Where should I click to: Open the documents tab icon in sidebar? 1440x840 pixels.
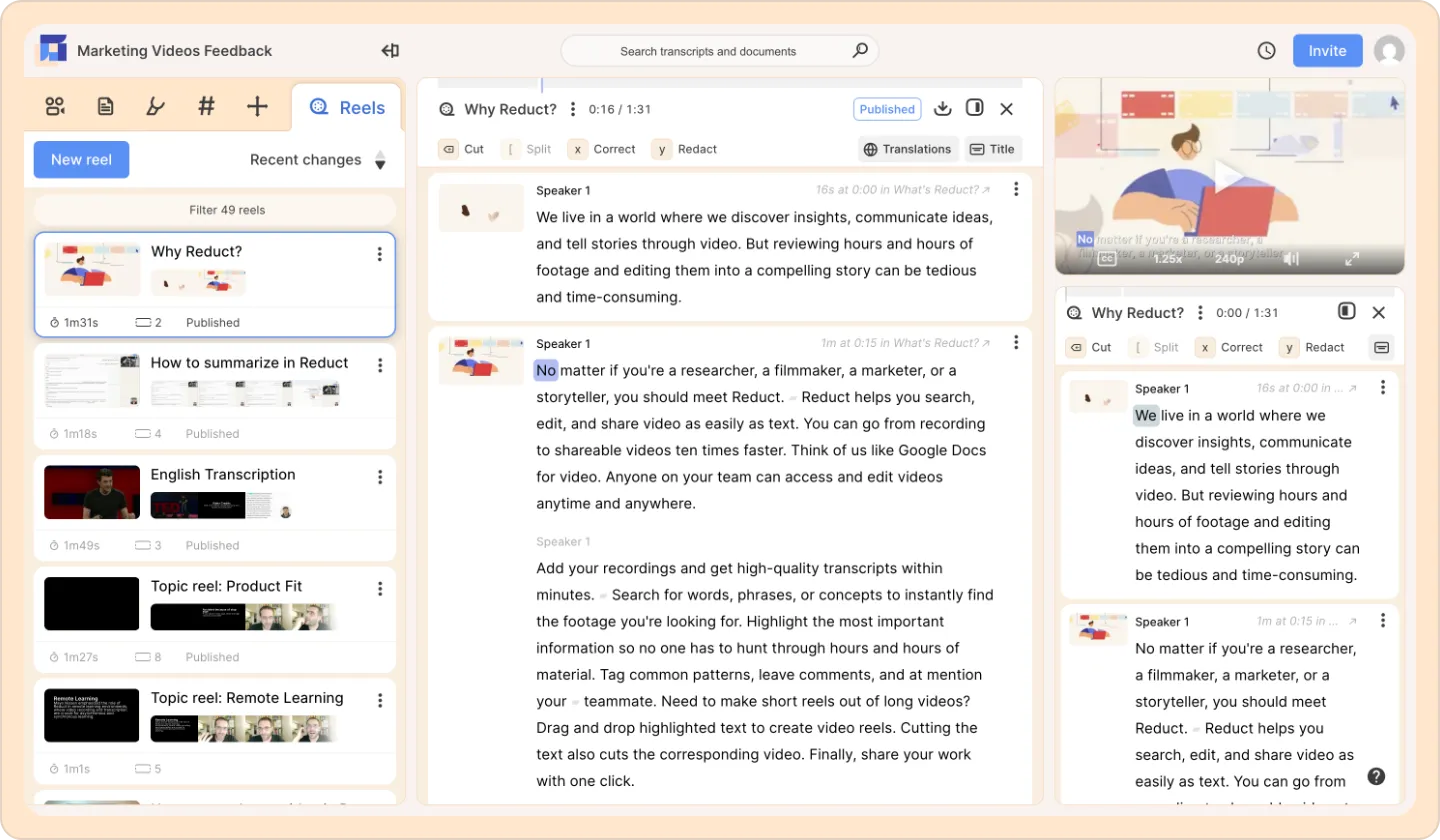(105, 106)
